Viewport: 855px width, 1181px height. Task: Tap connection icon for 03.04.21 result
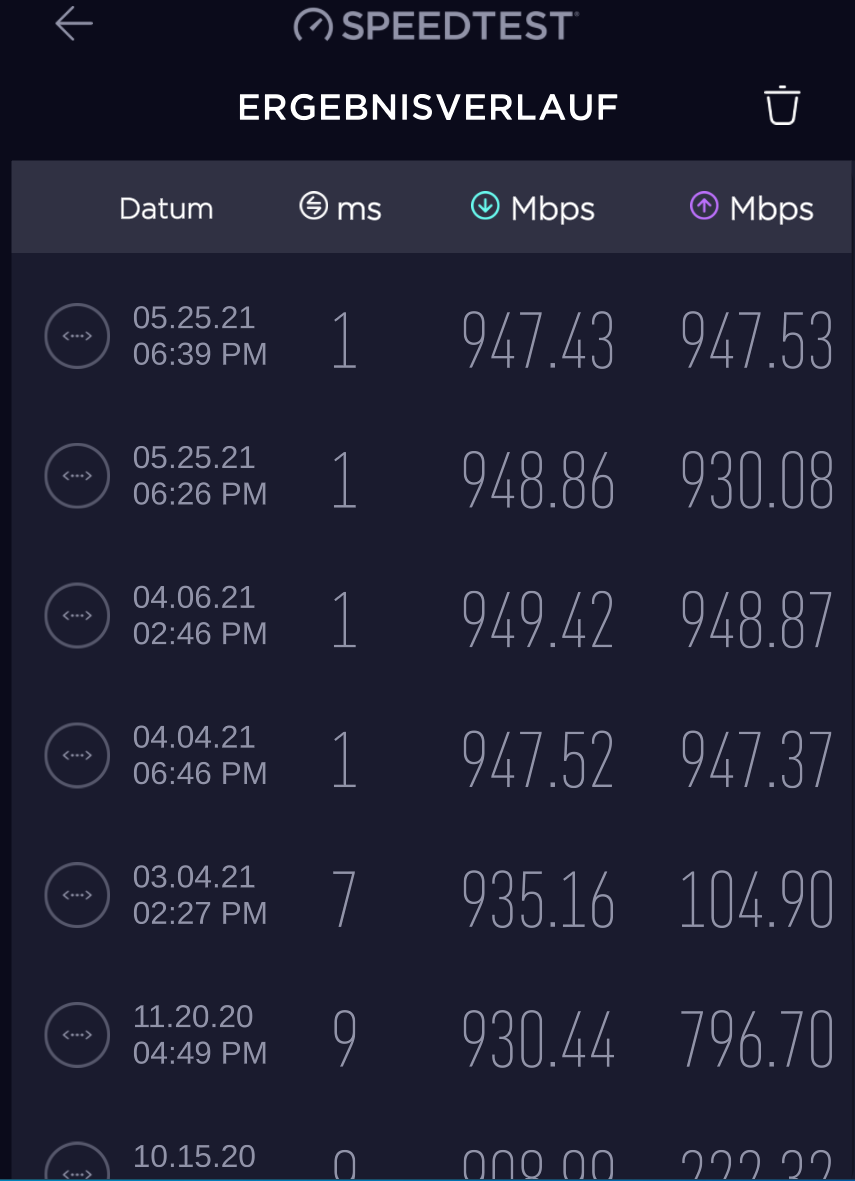77,895
